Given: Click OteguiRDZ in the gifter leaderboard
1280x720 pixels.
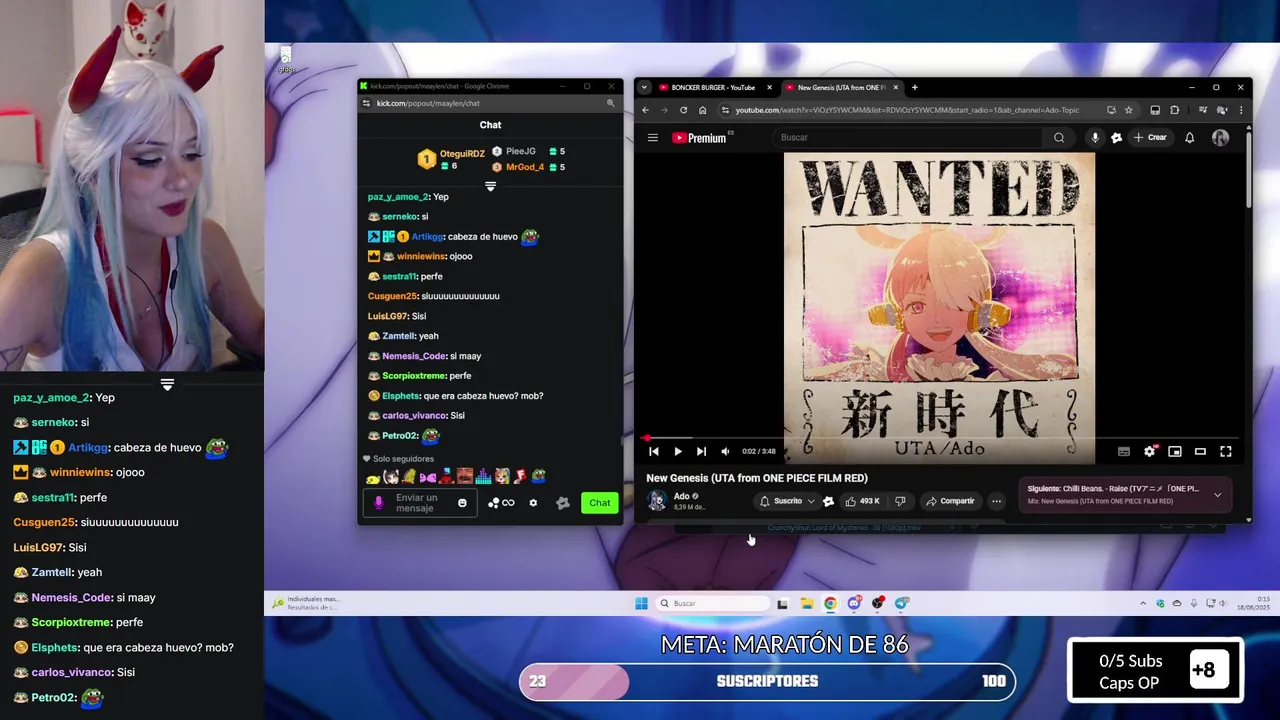Looking at the screenshot, I should [x=462, y=154].
